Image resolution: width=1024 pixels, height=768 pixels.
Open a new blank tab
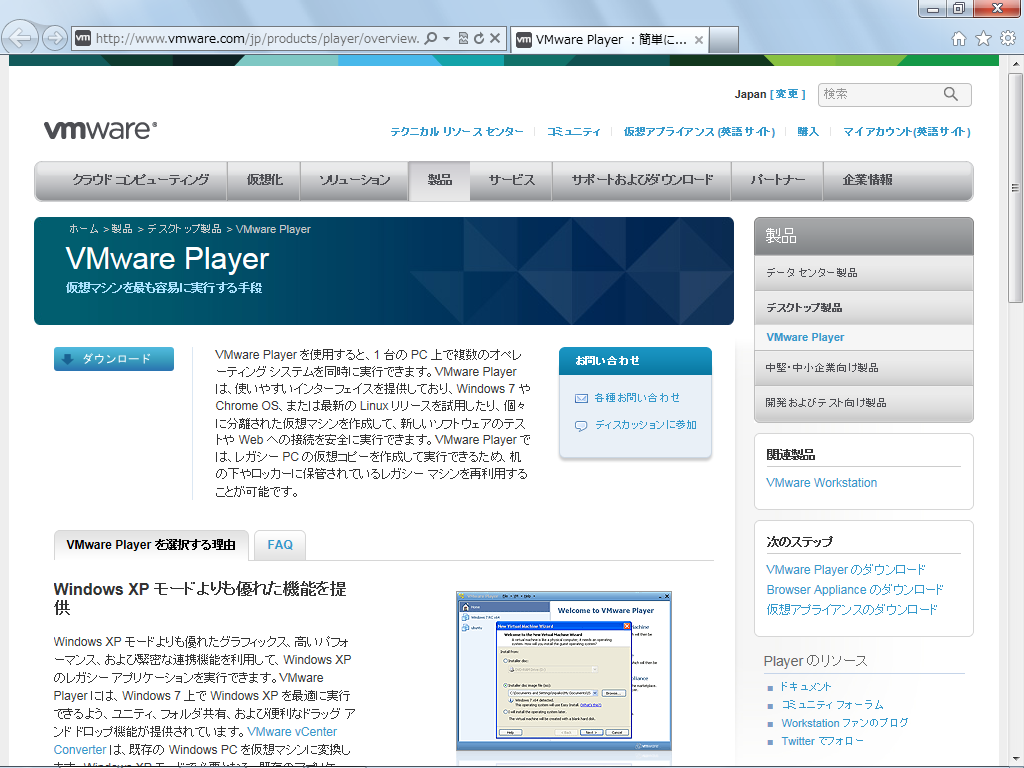(724, 40)
